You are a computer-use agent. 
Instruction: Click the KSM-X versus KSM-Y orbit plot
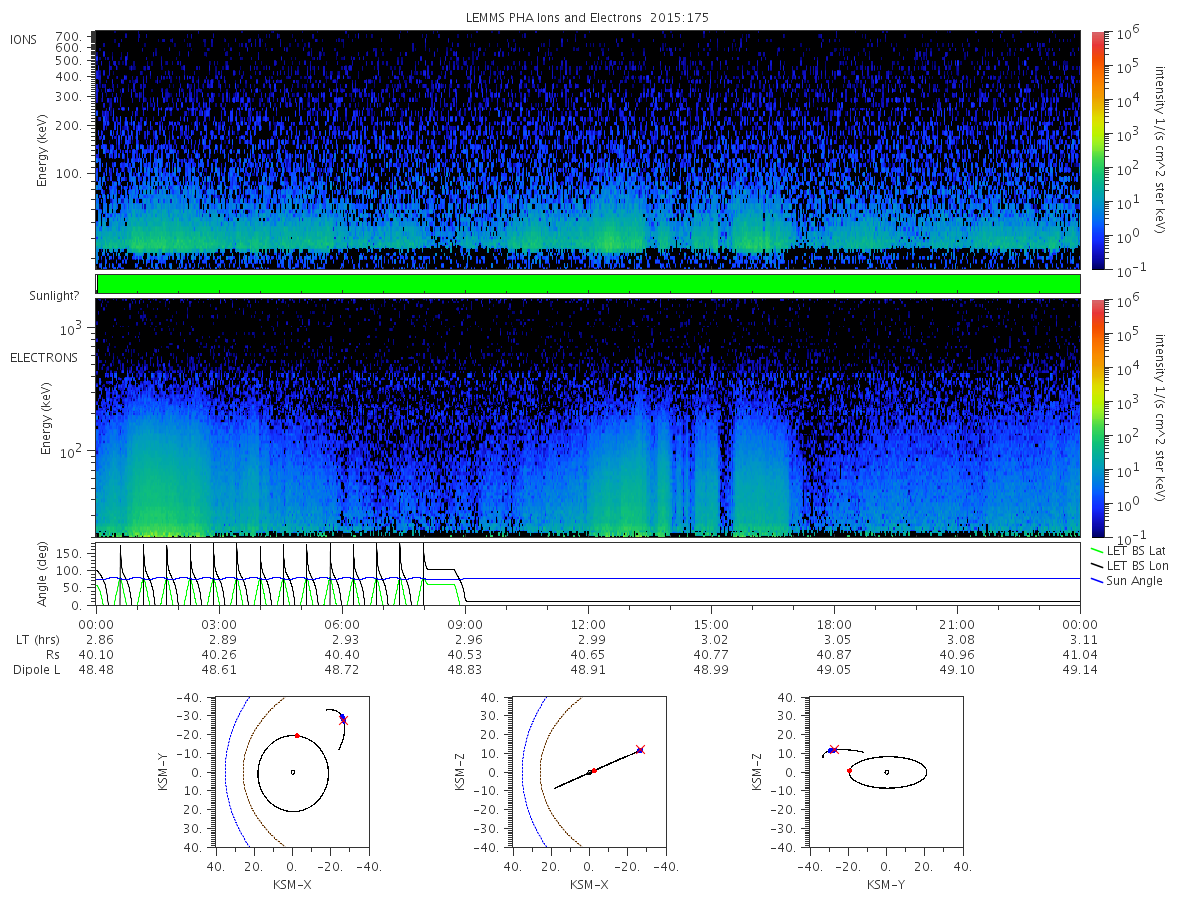tap(292, 772)
